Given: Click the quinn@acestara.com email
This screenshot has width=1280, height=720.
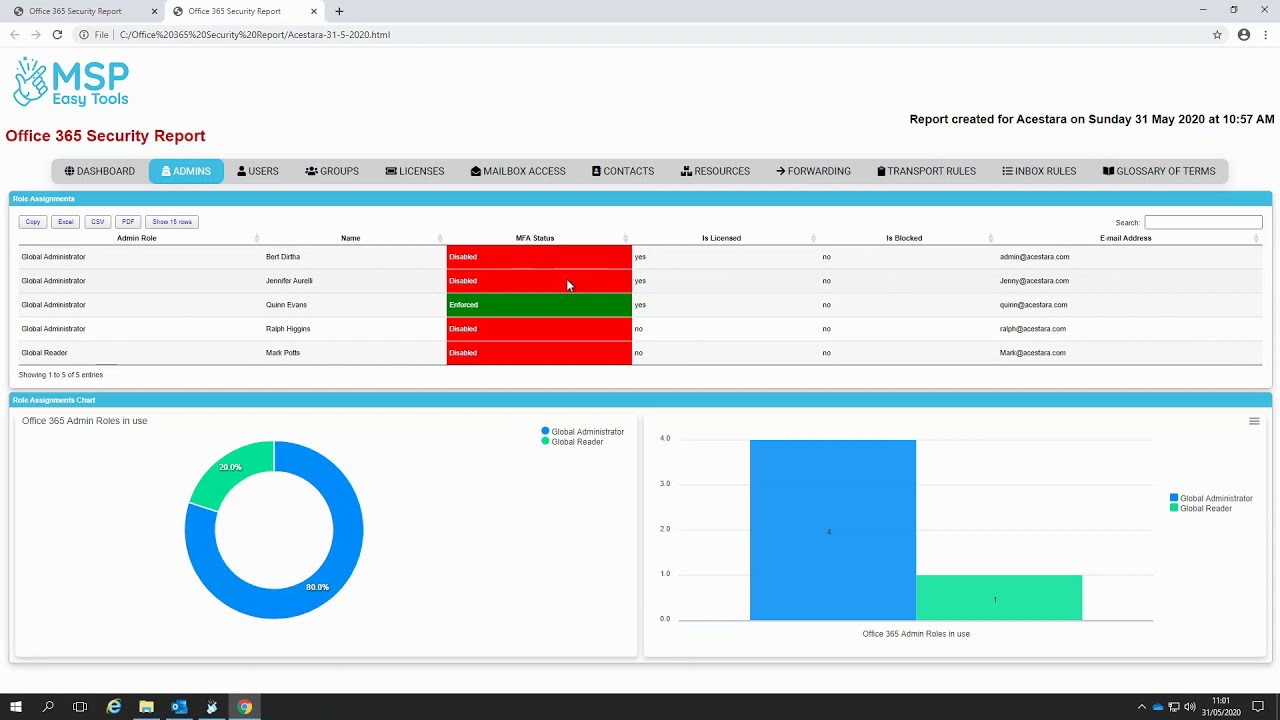Looking at the screenshot, I should coord(1033,305).
